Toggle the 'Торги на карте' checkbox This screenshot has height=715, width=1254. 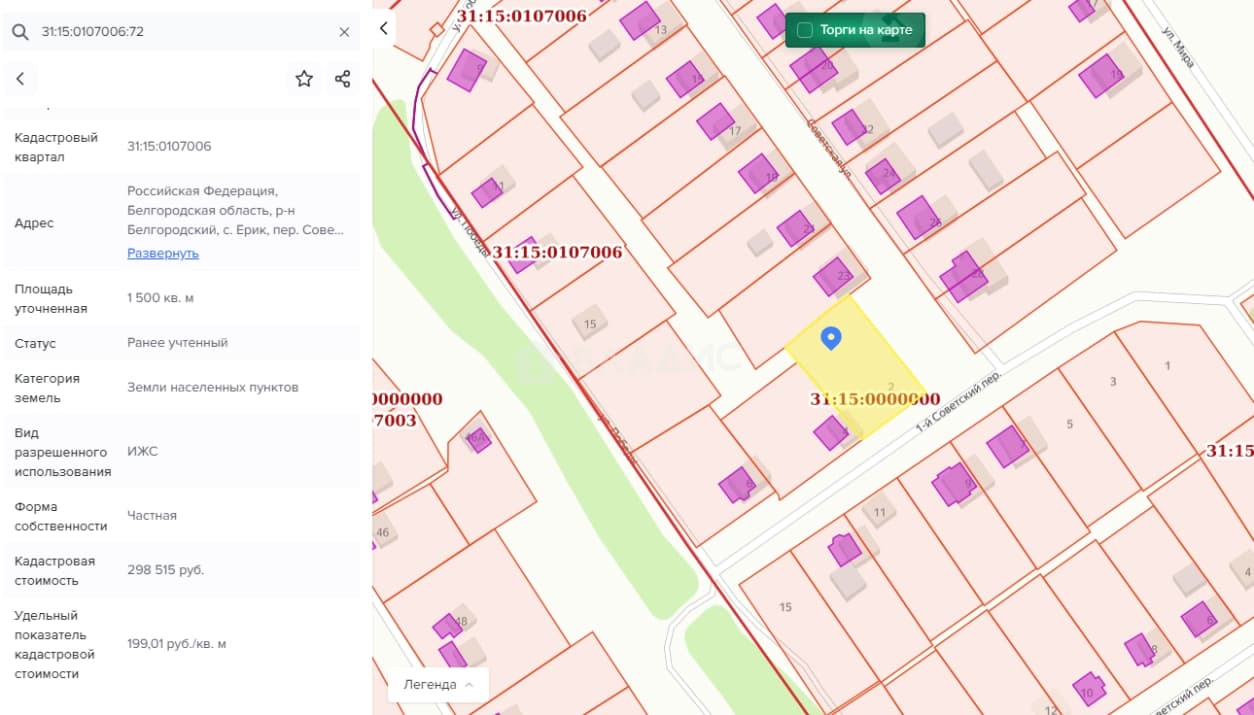pyautogui.click(x=804, y=30)
